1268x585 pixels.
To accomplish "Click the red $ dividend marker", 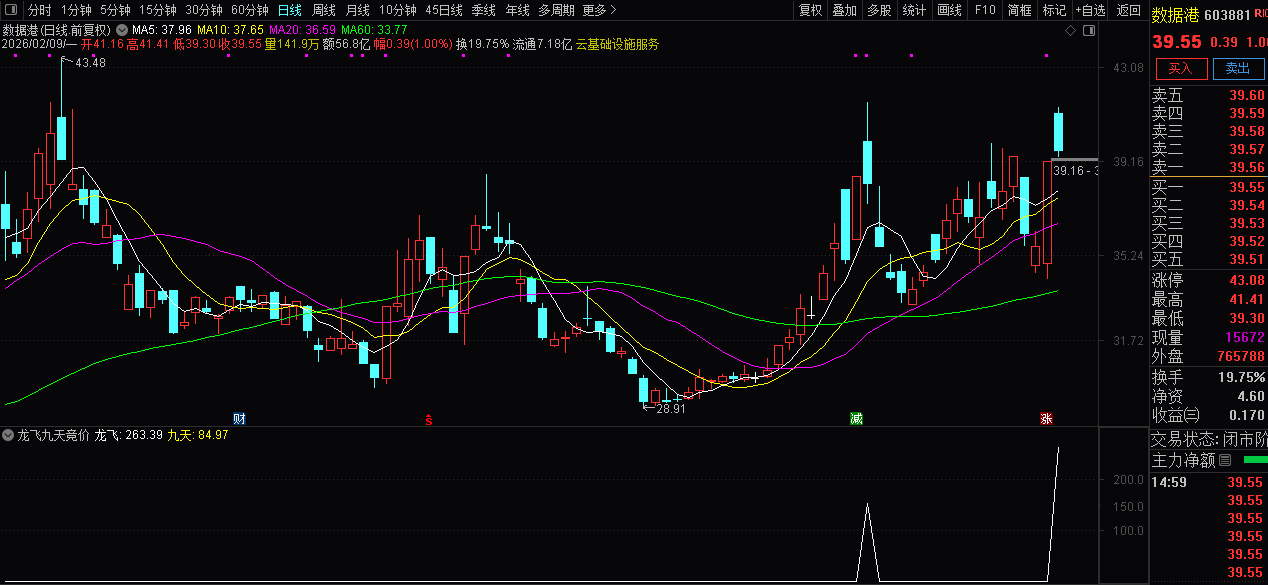I will tap(429, 419).
